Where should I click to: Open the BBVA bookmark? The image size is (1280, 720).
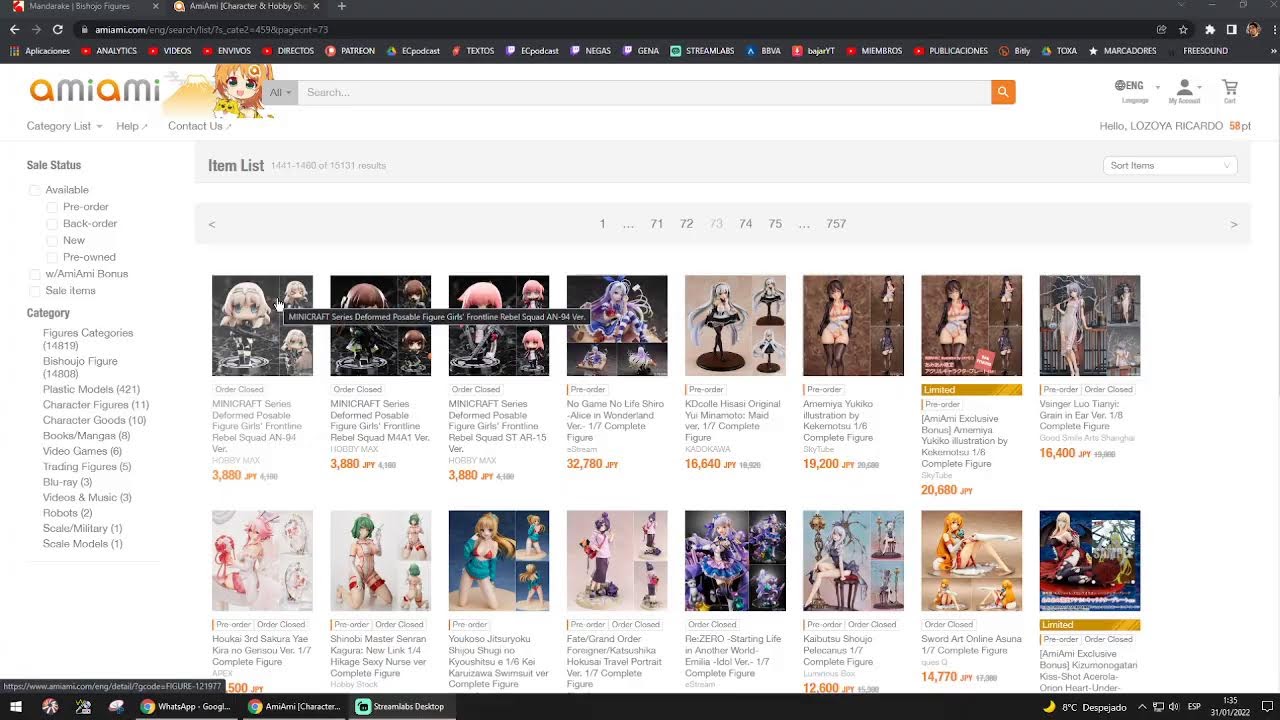763,51
